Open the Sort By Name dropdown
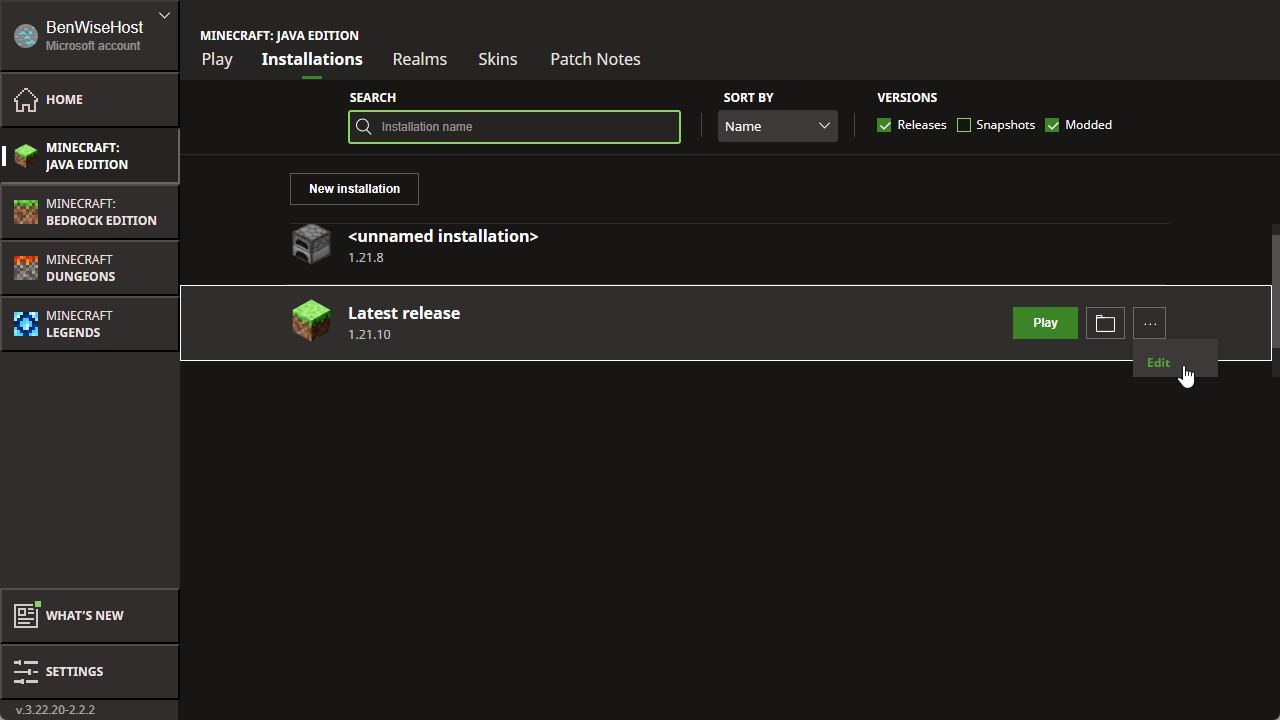The image size is (1280, 720). point(778,126)
